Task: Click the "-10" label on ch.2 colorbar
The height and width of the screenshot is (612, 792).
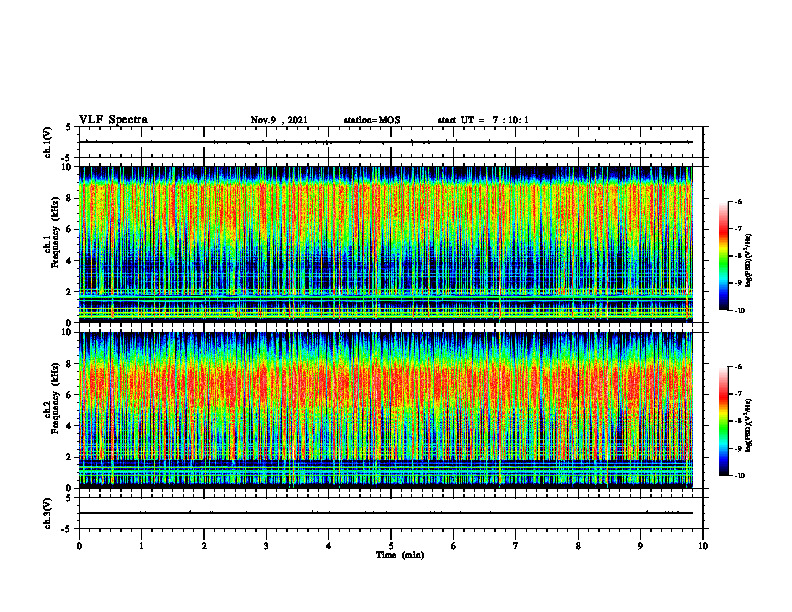Action: click(x=739, y=476)
